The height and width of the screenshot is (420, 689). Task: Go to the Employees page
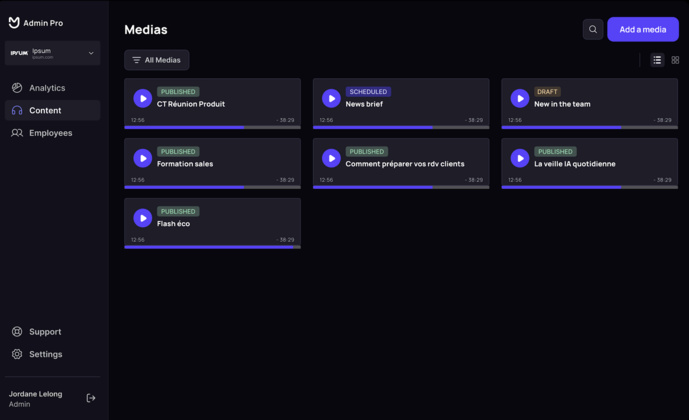50,133
